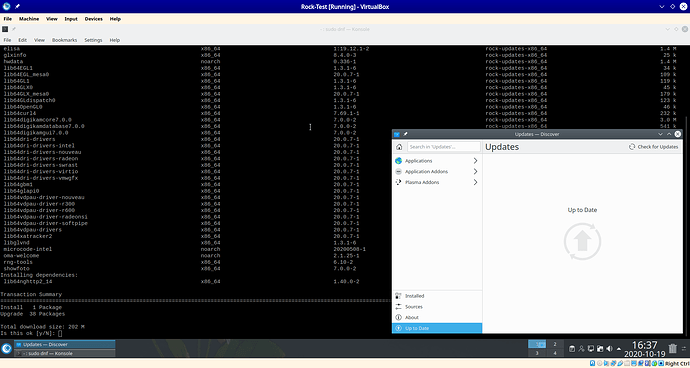The image size is (690, 368).
Task: Click the Sources icon in Discover sidebar
Action: coord(398,307)
